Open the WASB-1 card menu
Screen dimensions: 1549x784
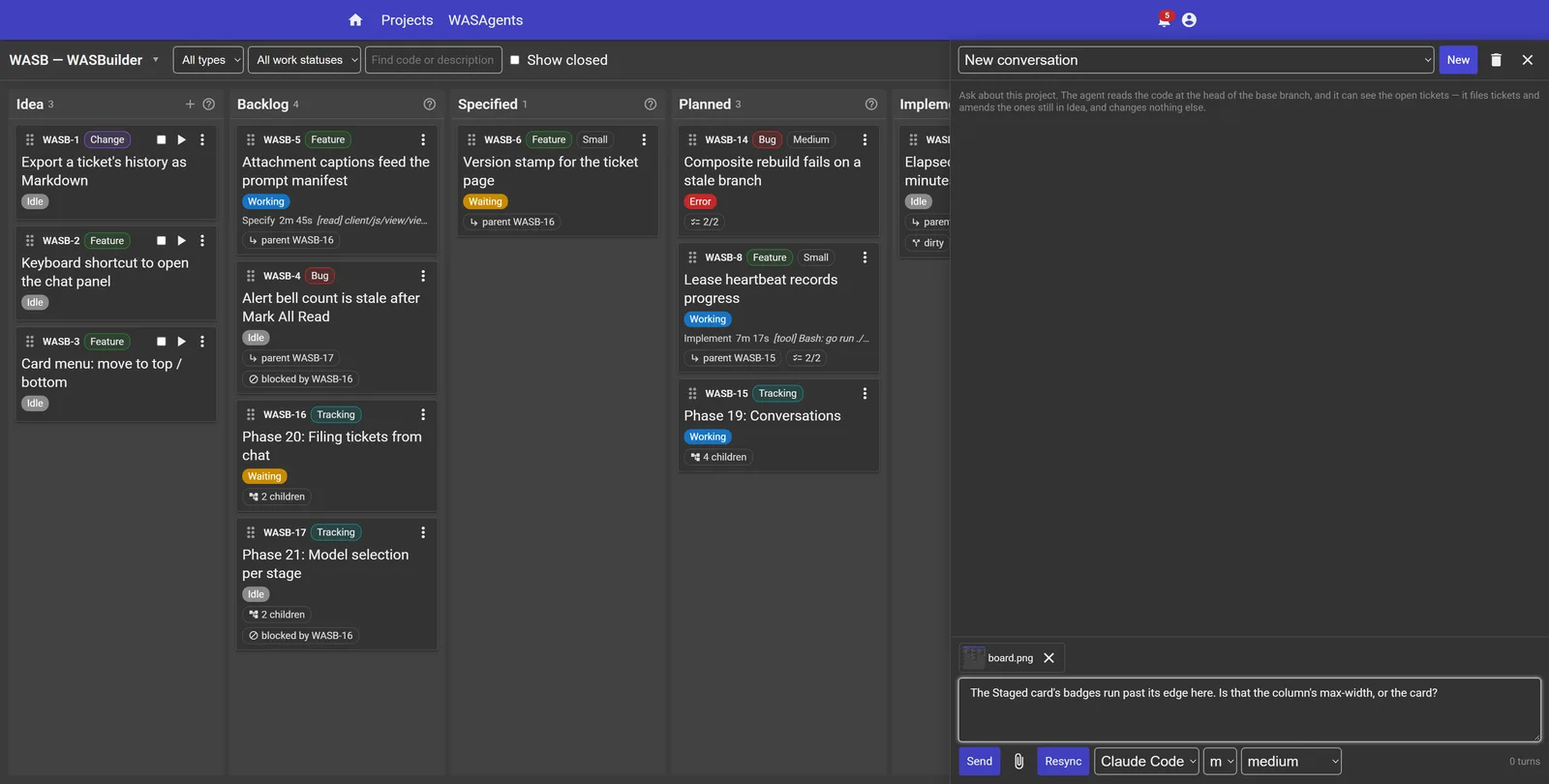point(202,139)
